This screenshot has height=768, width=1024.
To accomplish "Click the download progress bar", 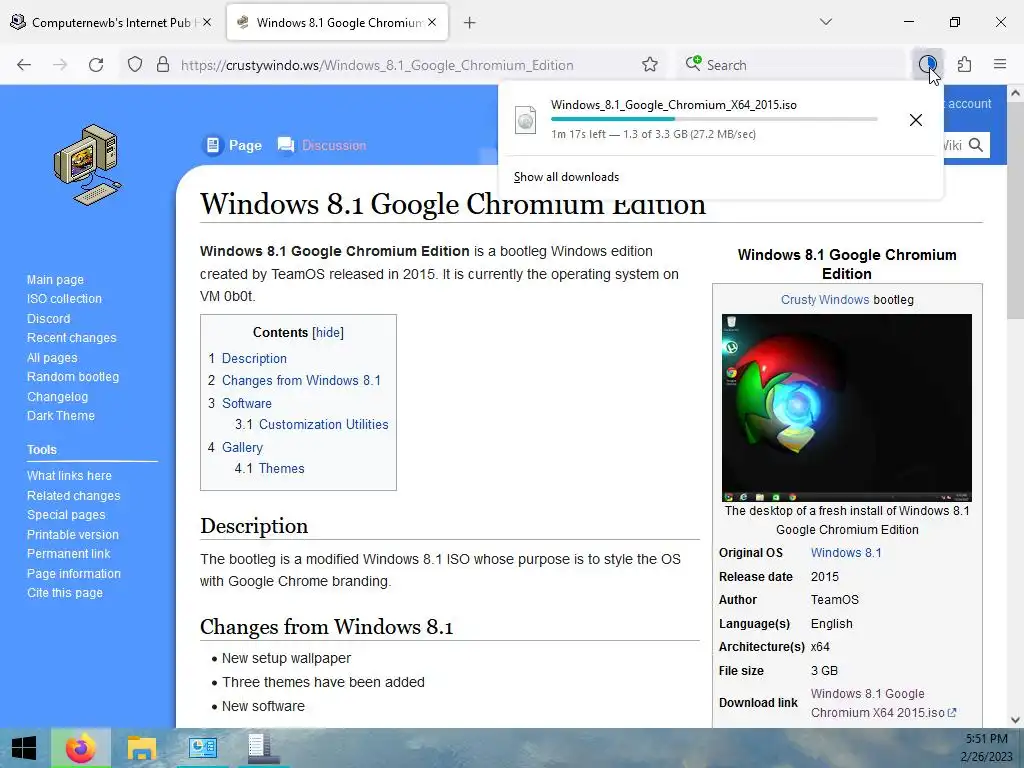I will [714, 119].
